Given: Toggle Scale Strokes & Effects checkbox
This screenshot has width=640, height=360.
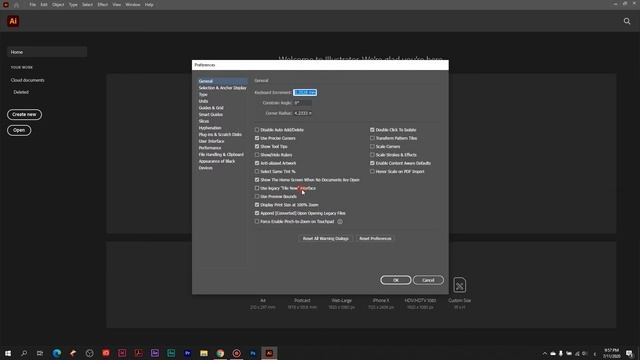Looking at the screenshot, I should click(x=372, y=155).
